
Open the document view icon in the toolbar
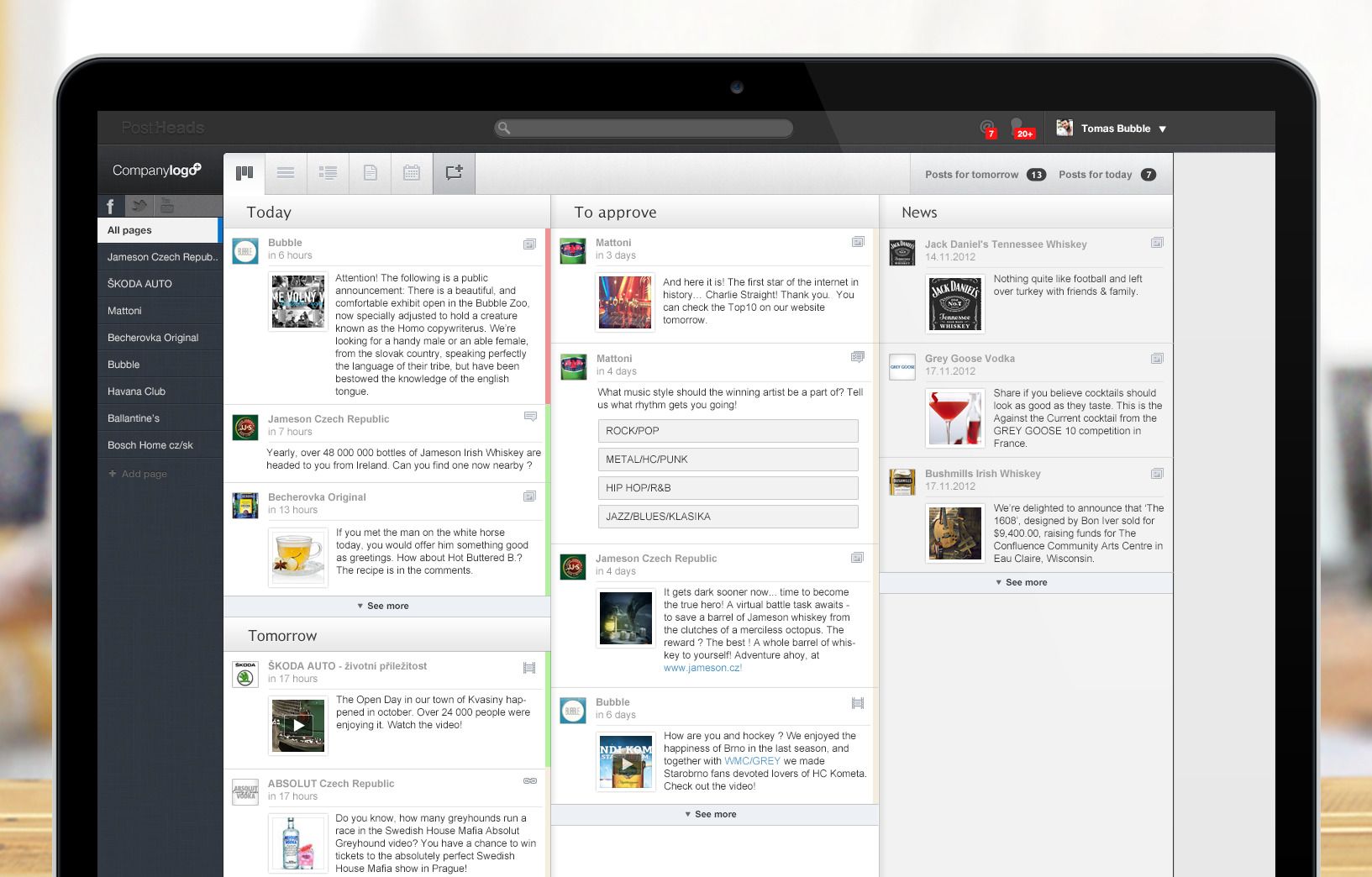(370, 173)
